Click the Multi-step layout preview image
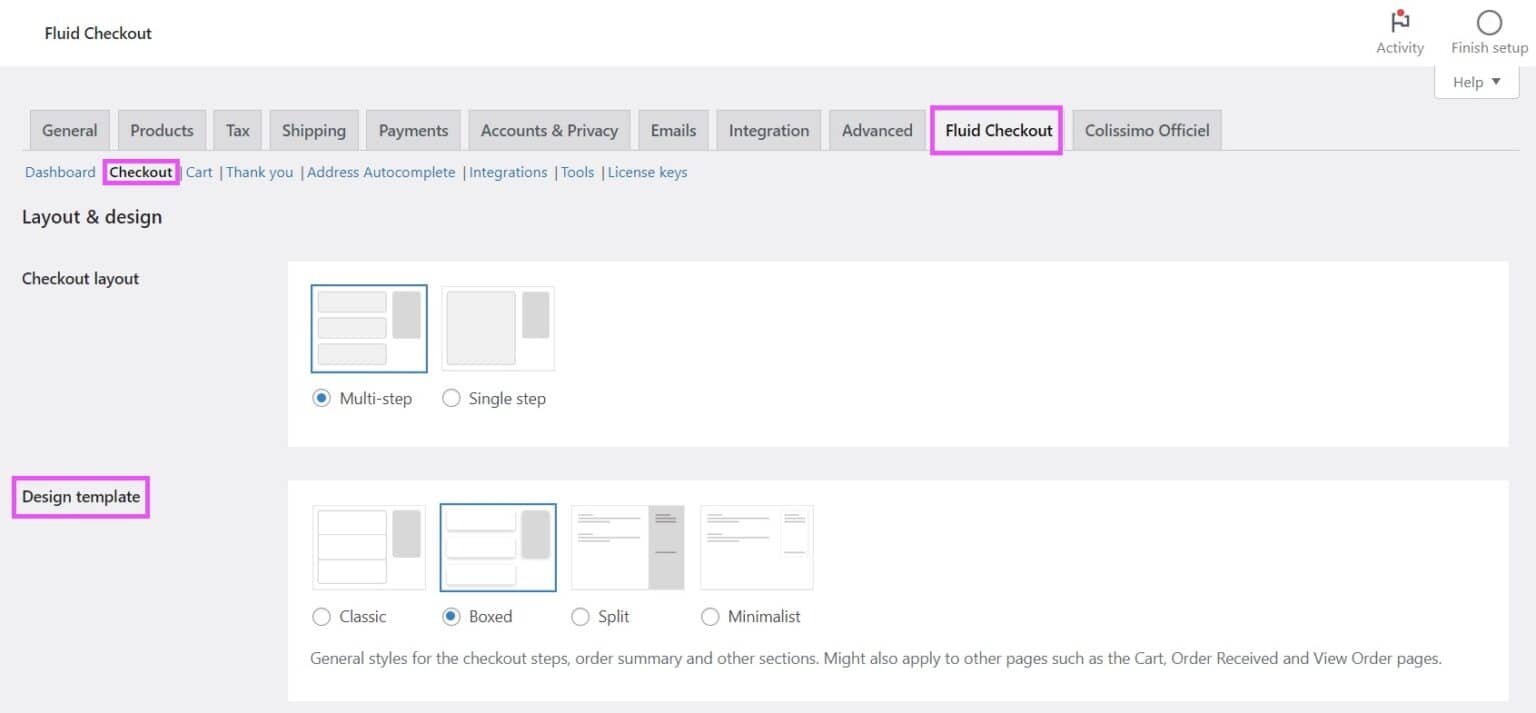This screenshot has height=713, width=1536. 368,328
